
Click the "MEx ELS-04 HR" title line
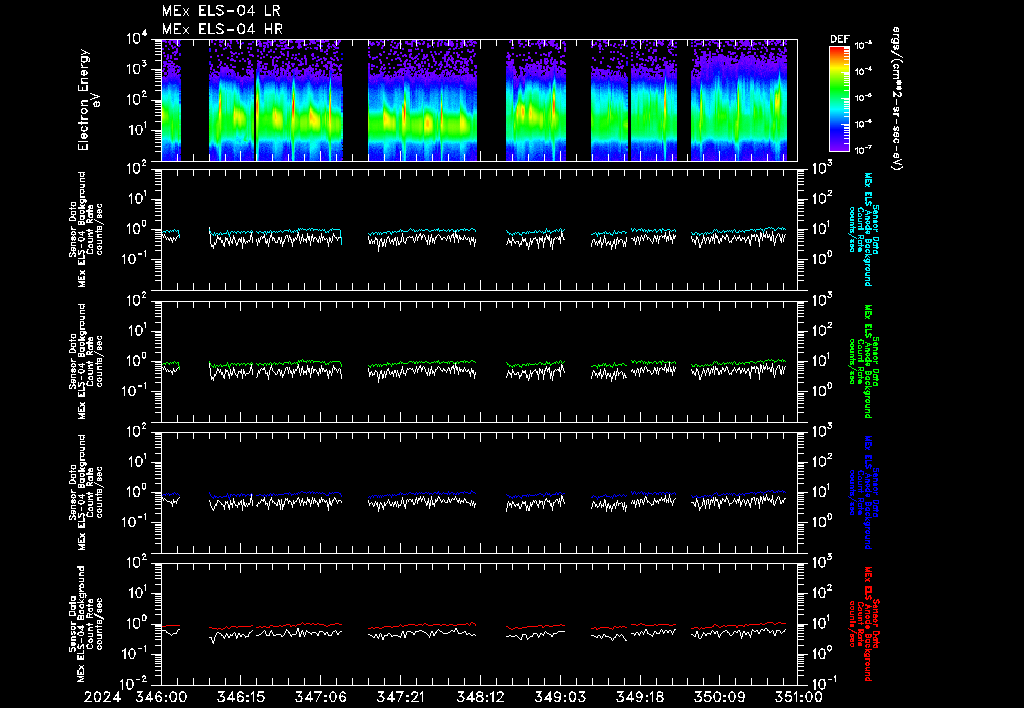click(222, 29)
